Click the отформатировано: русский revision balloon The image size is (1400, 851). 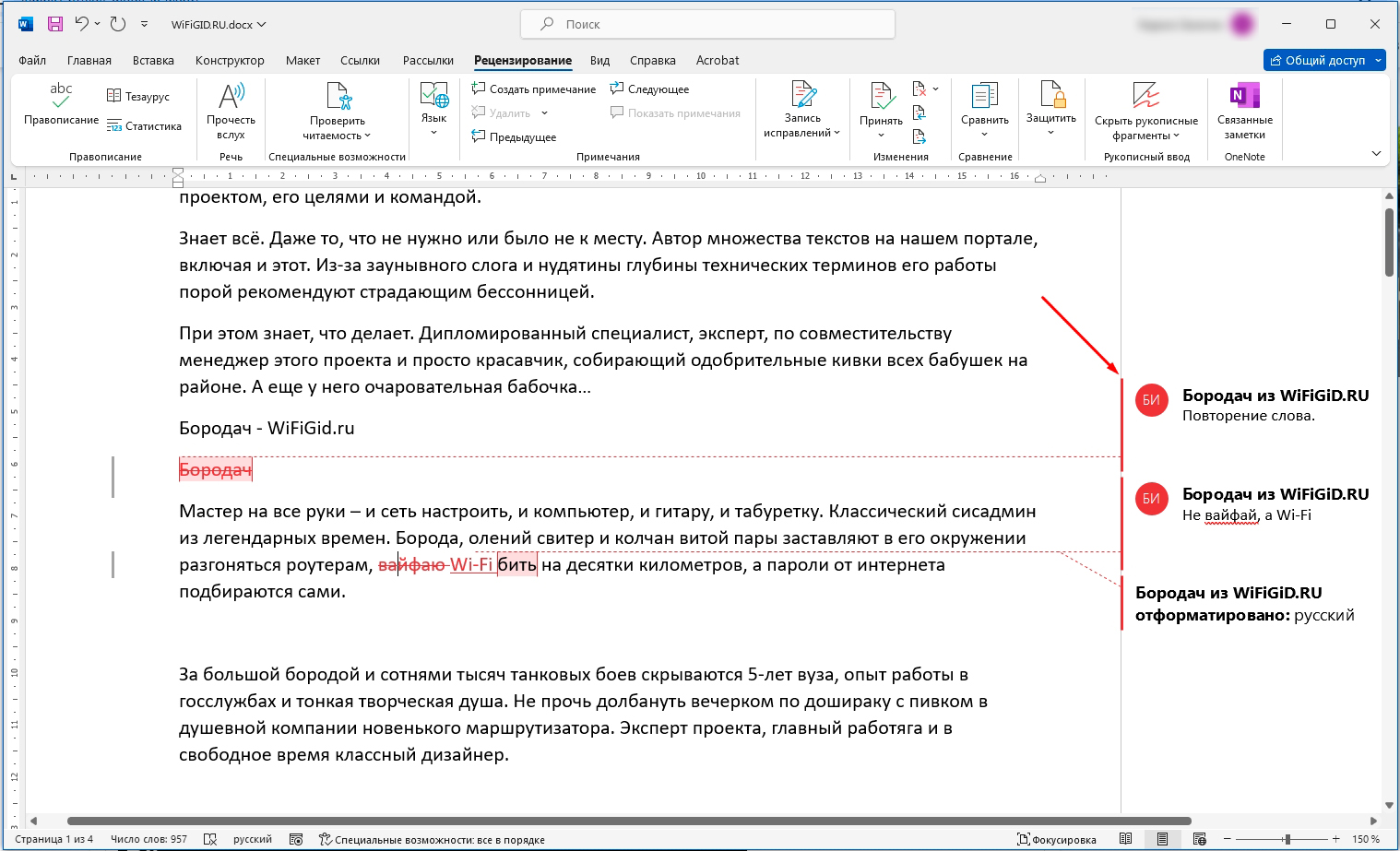pos(1245,604)
